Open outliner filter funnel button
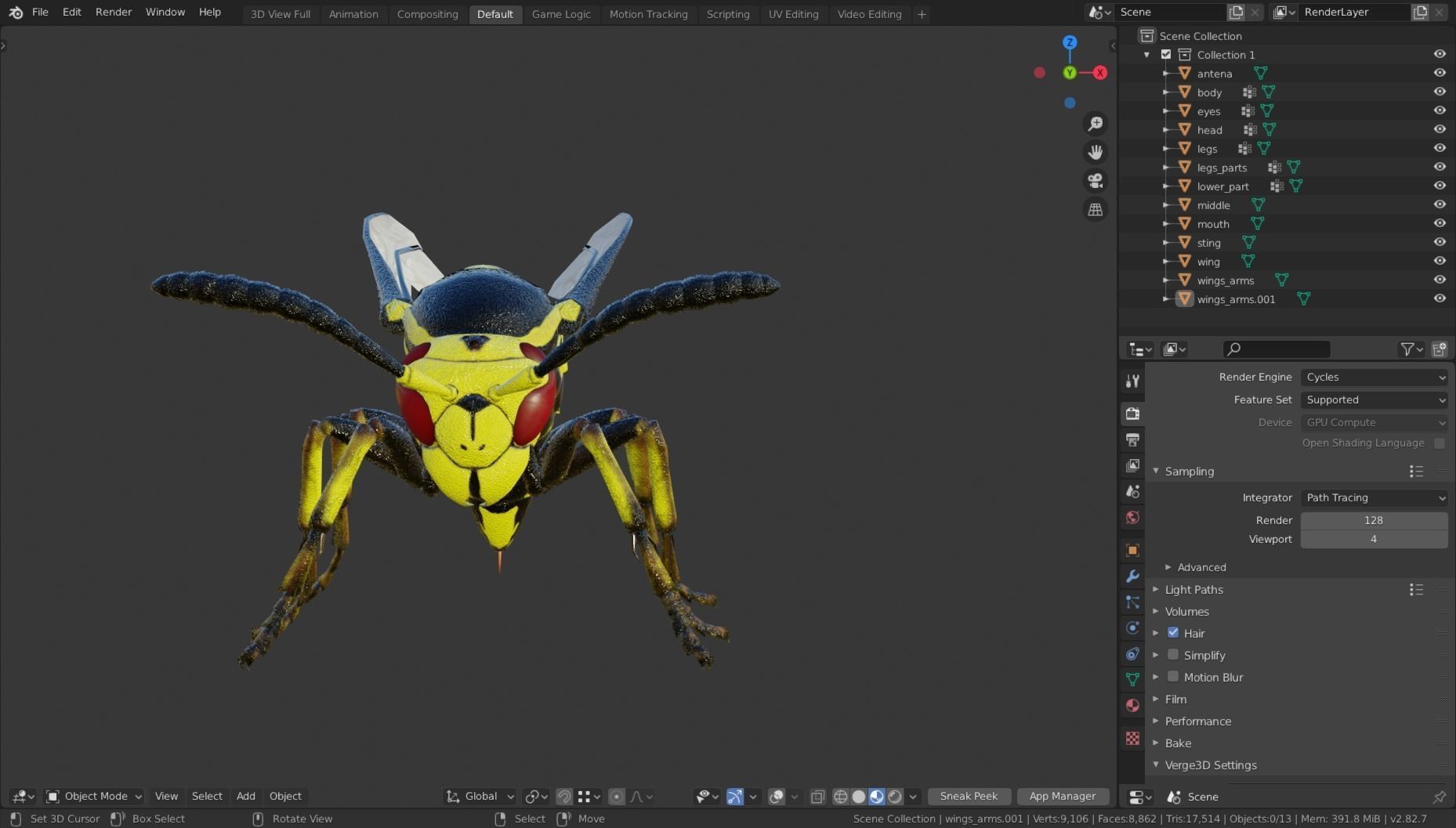The height and width of the screenshot is (828, 1456). point(1411,349)
